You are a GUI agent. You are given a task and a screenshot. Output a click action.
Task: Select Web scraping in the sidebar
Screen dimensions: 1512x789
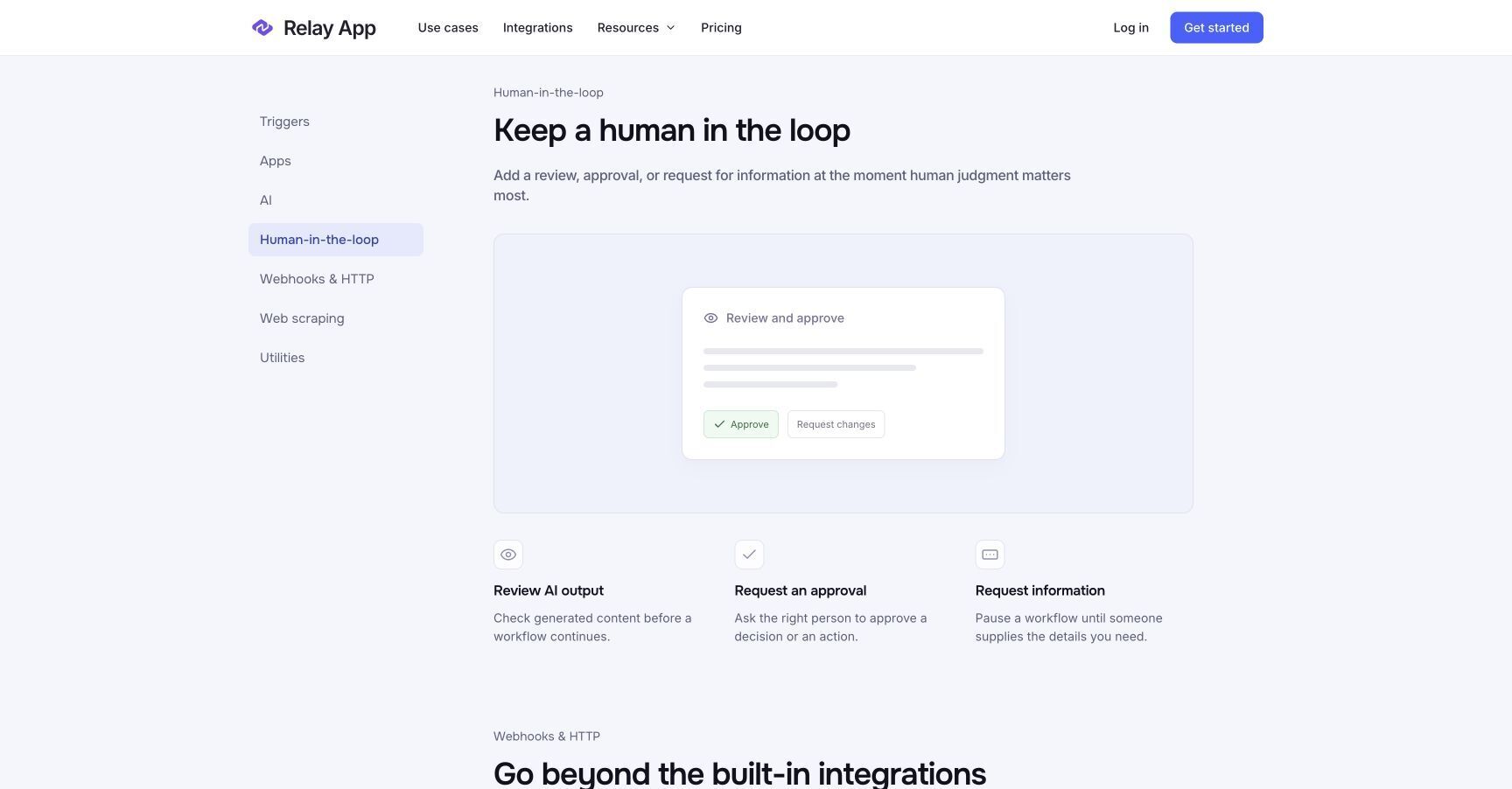point(336,318)
